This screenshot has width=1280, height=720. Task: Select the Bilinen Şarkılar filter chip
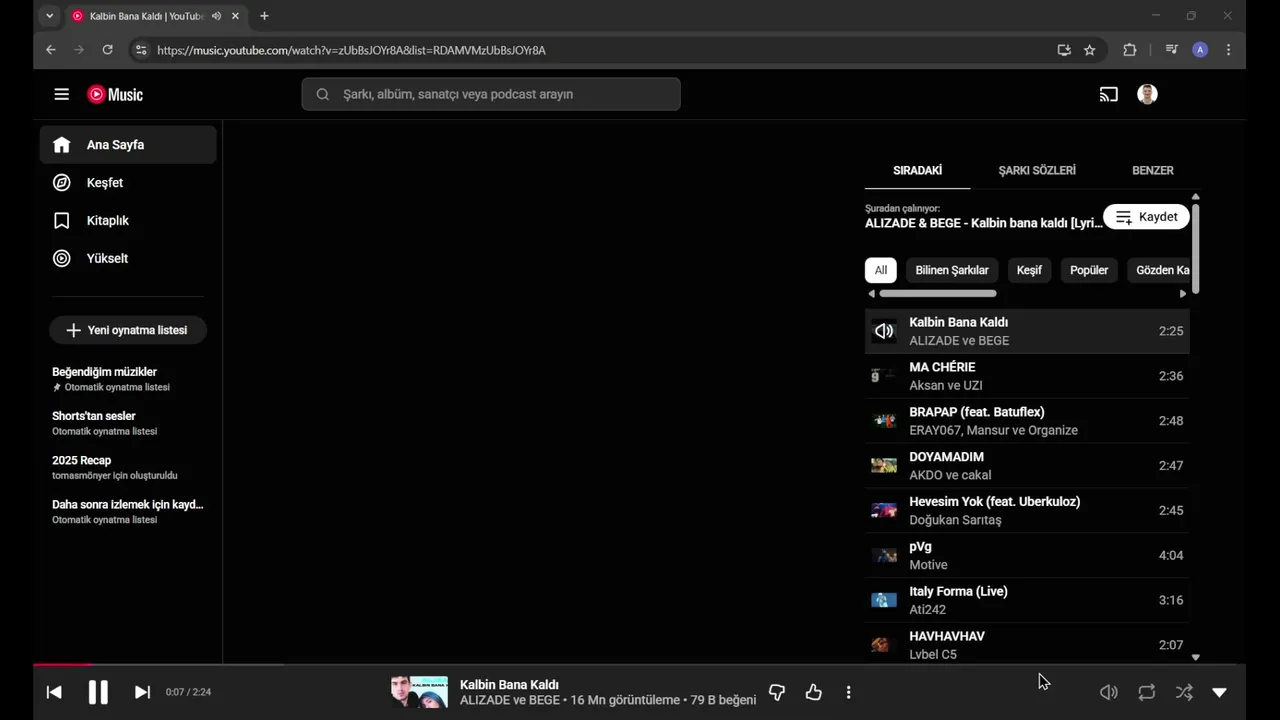click(x=952, y=270)
